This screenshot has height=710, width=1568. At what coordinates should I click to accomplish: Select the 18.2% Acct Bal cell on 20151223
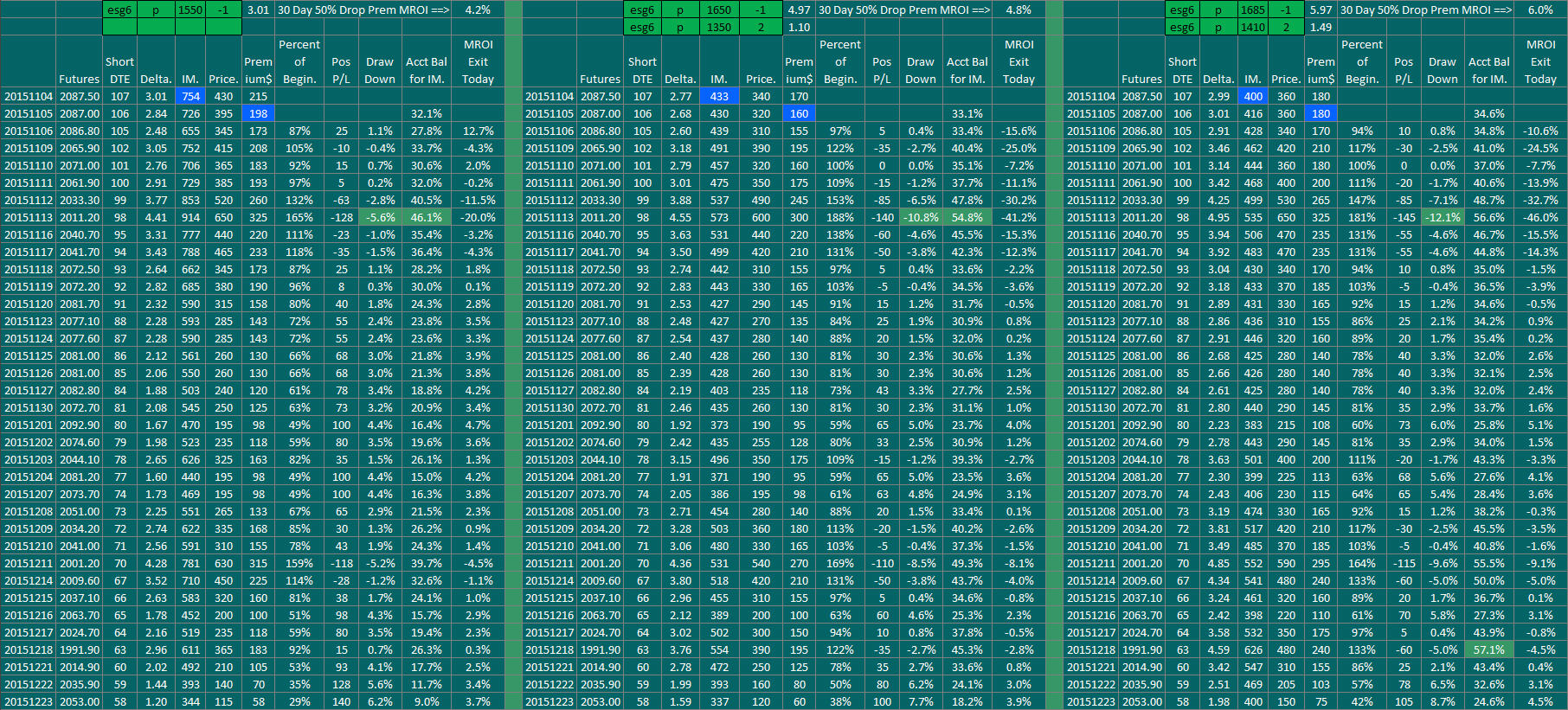pos(967,702)
